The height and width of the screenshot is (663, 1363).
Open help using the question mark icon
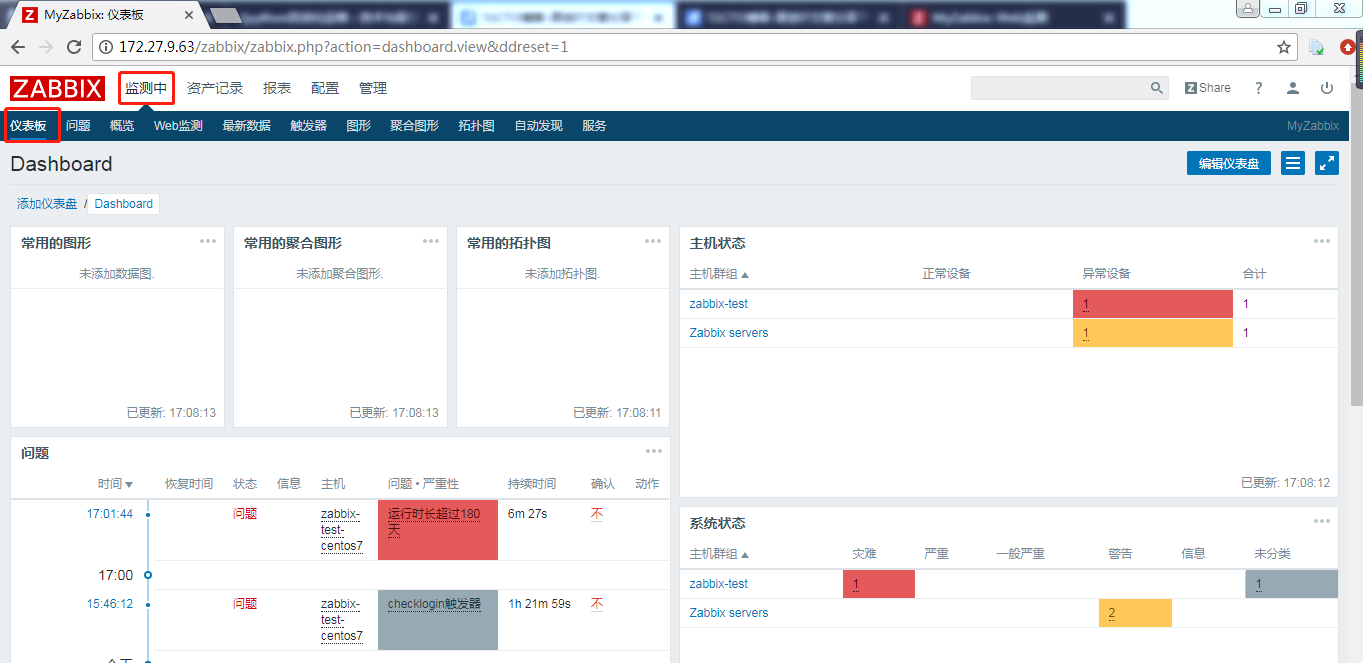coord(1258,88)
